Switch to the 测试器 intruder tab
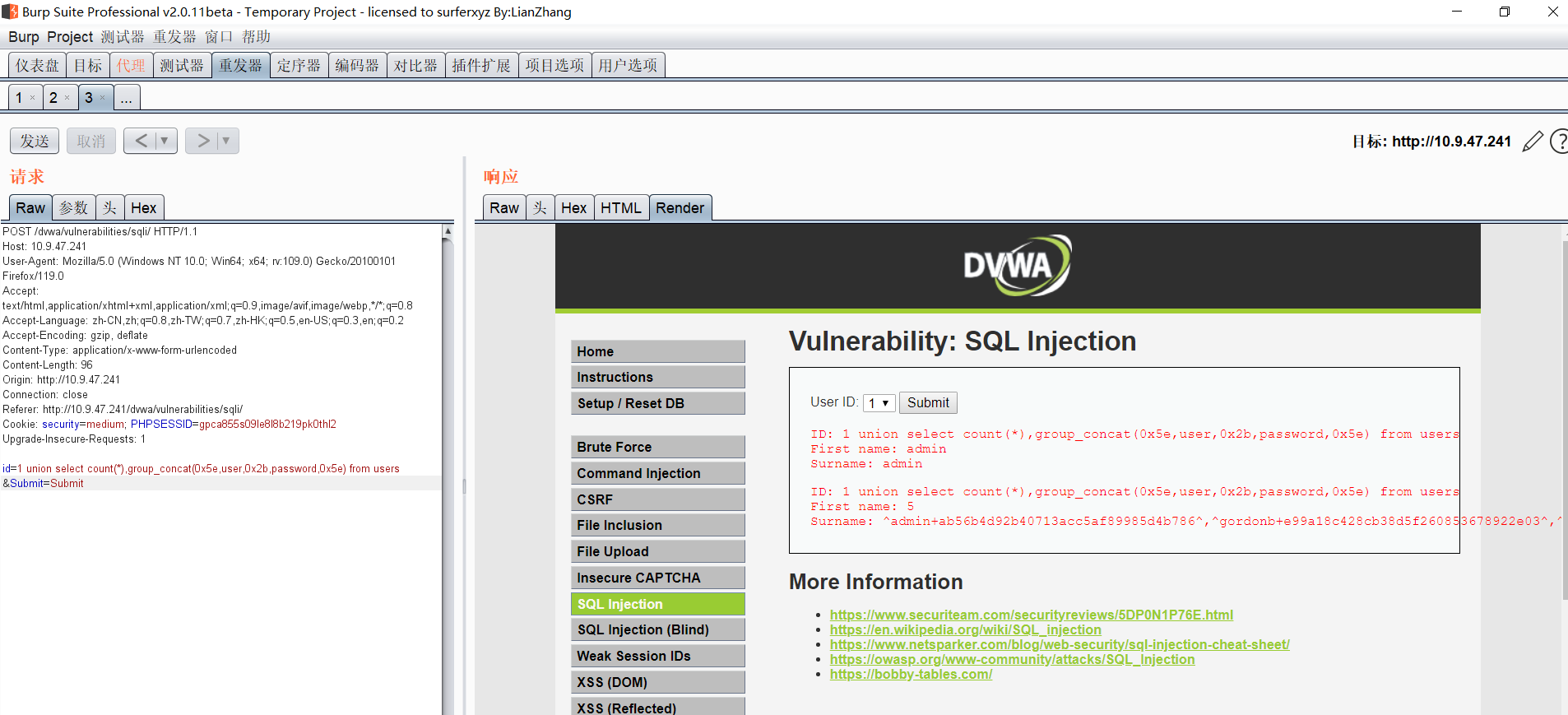The image size is (1568, 715). (x=182, y=65)
